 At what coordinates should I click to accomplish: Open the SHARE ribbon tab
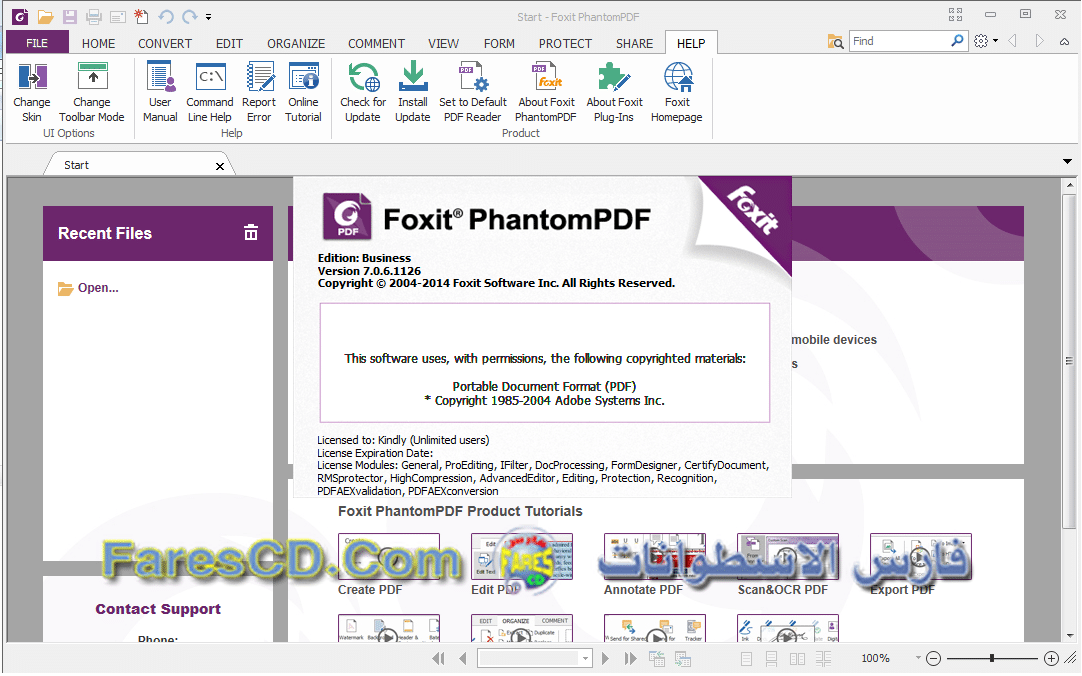click(634, 43)
